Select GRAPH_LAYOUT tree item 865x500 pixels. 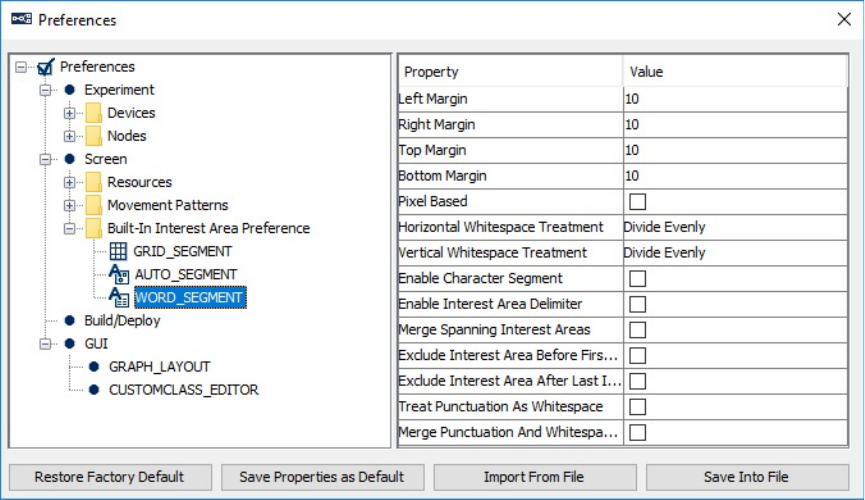click(159, 367)
